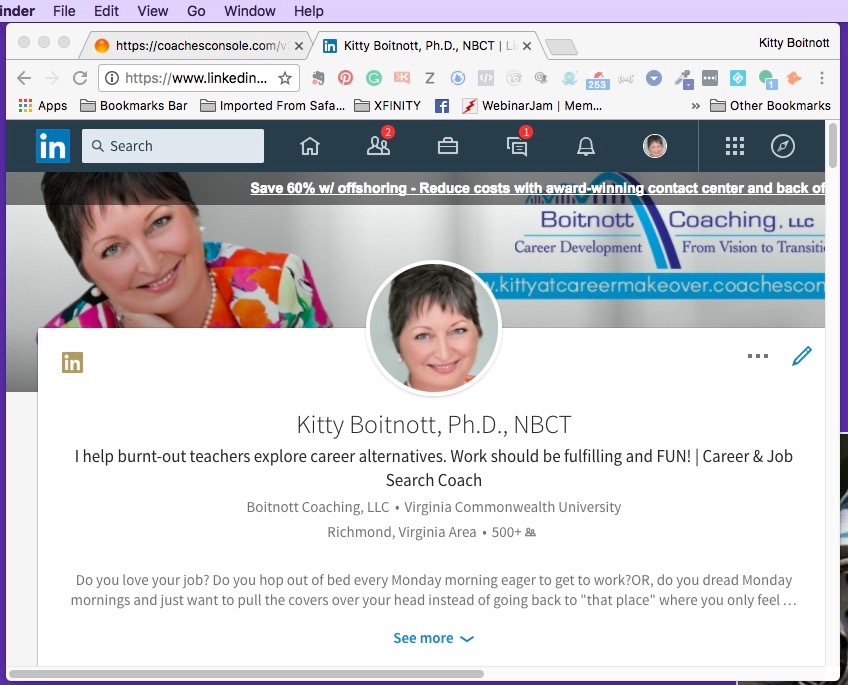Open the Edit menu
This screenshot has height=685, width=848.
(106, 11)
